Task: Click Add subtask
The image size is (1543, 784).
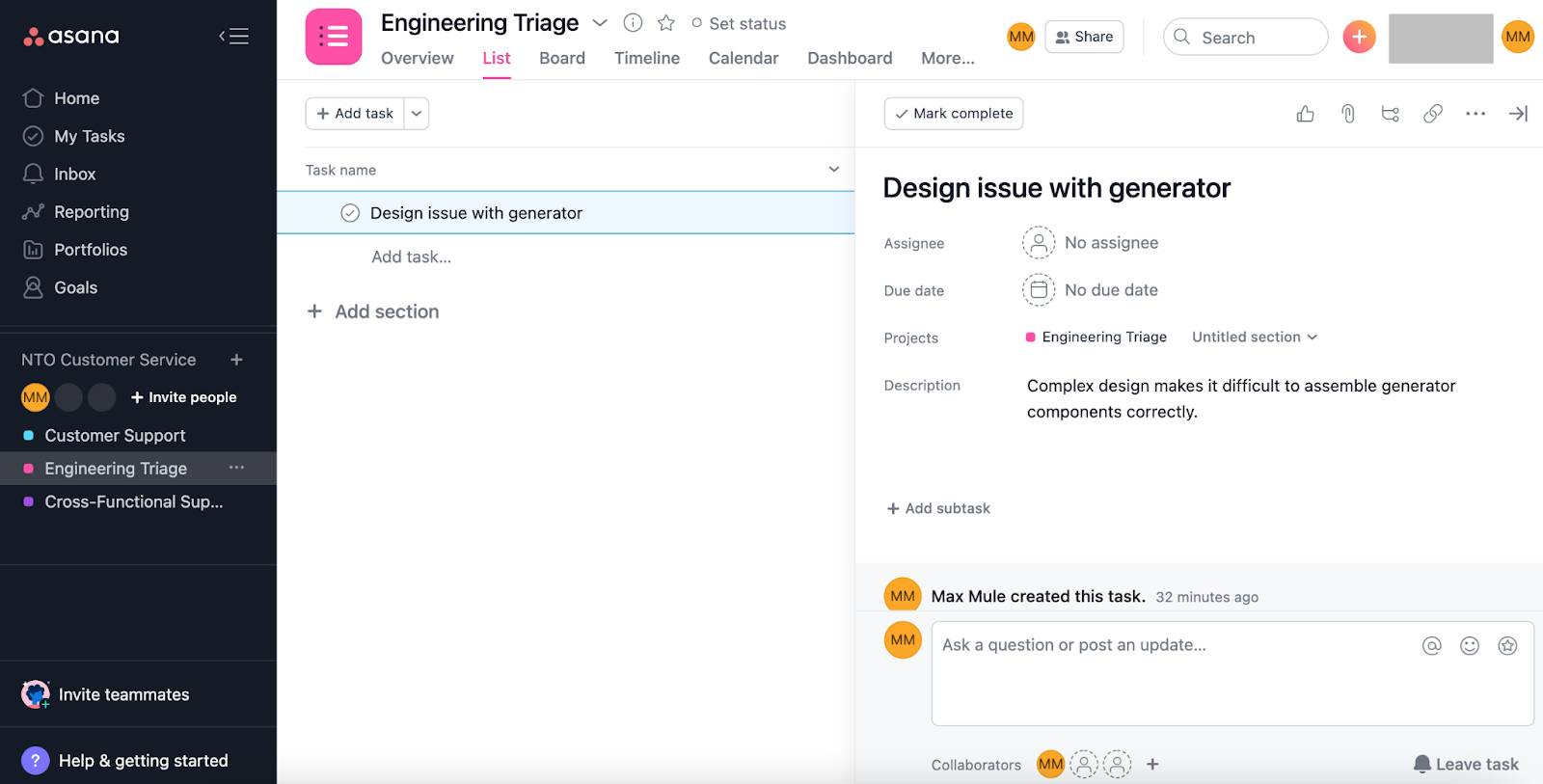Action: click(938, 508)
